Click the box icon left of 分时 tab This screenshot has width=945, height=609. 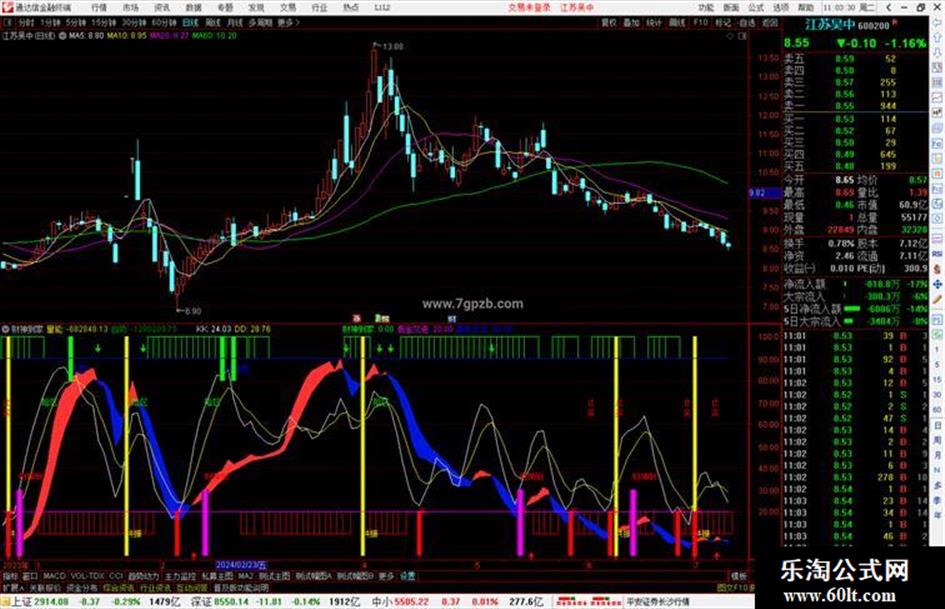tap(8, 22)
